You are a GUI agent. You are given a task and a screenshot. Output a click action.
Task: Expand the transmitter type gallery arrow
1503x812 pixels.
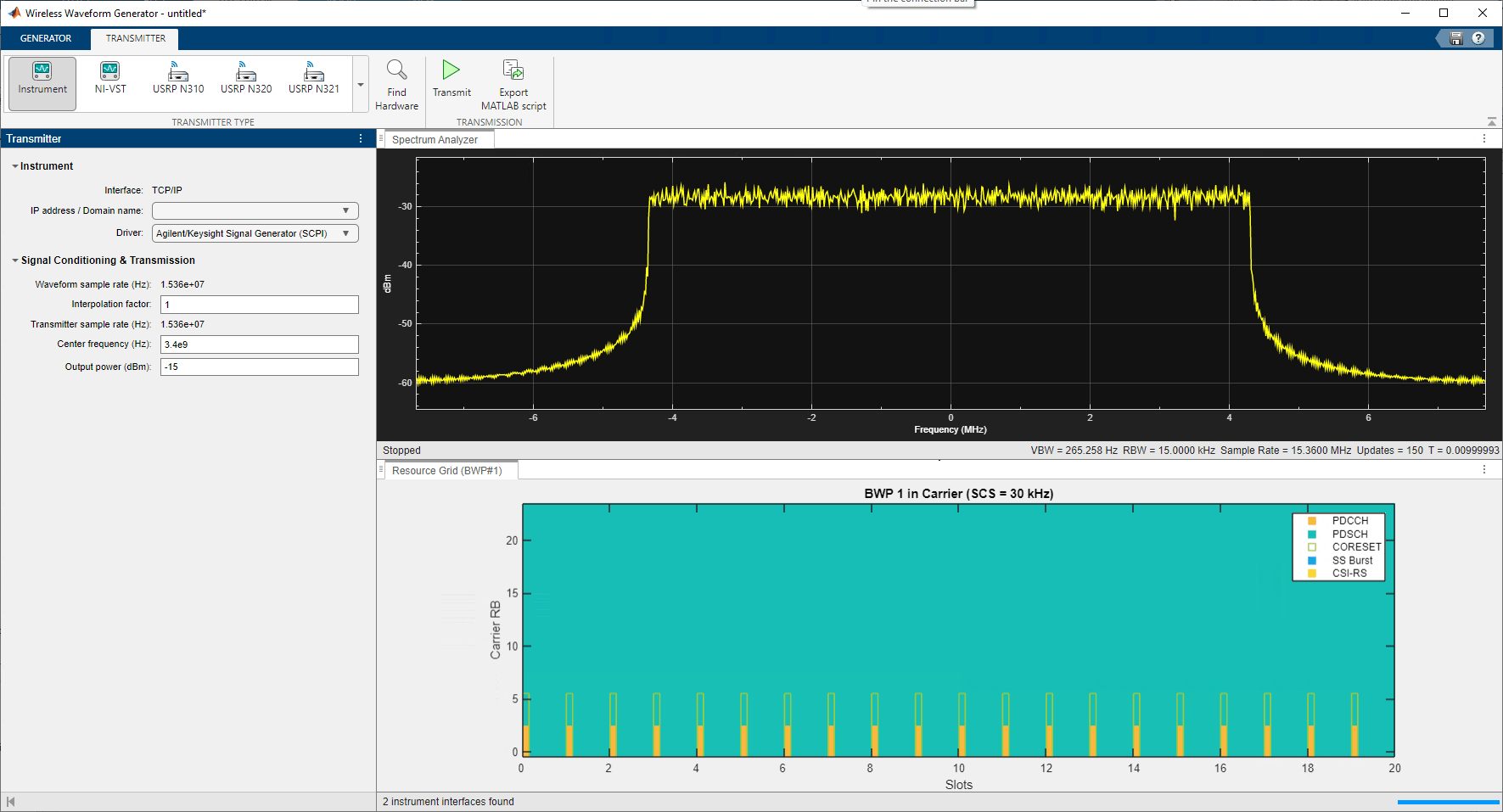pos(361,85)
